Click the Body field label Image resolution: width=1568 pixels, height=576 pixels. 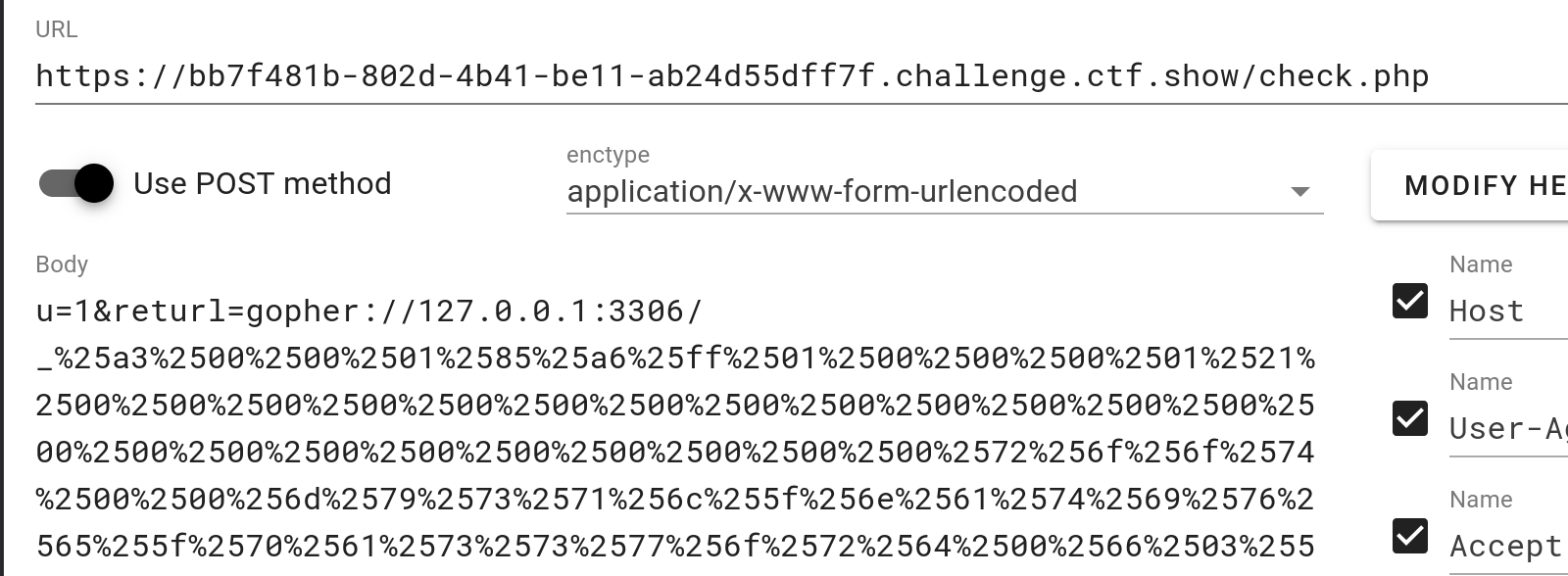61,264
